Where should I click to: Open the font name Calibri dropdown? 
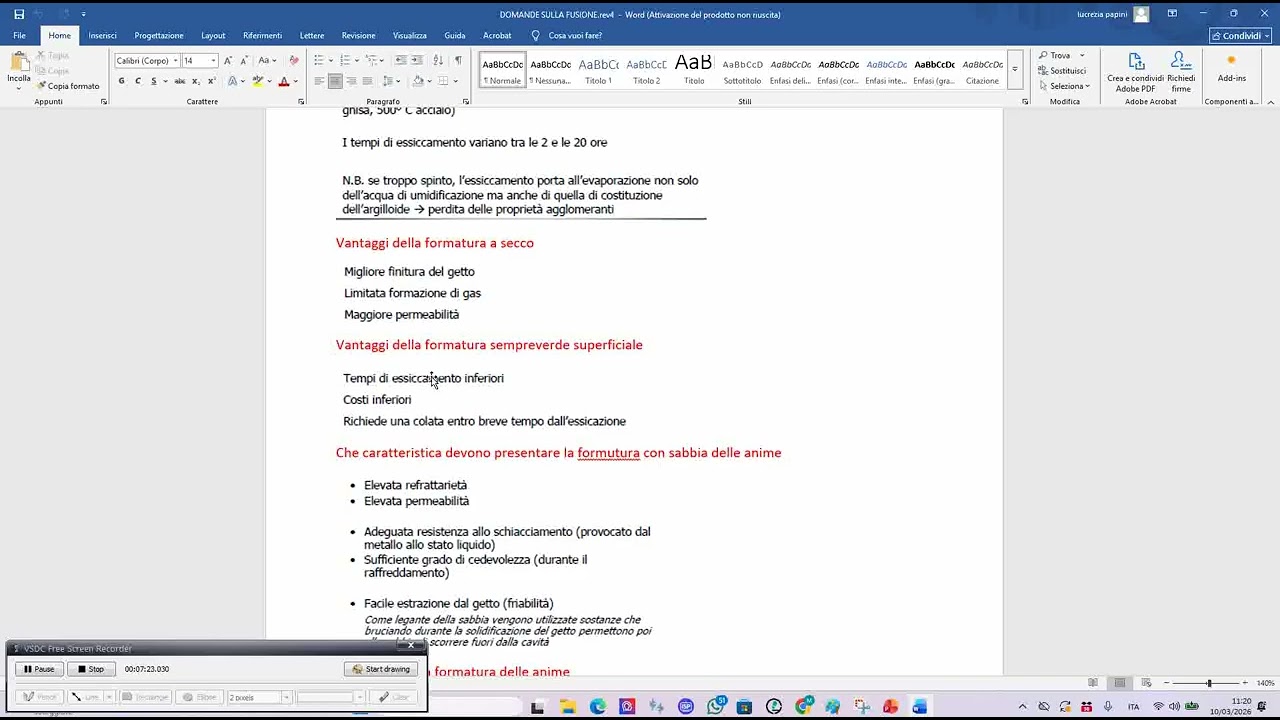pyautogui.click(x=176, y=61)
